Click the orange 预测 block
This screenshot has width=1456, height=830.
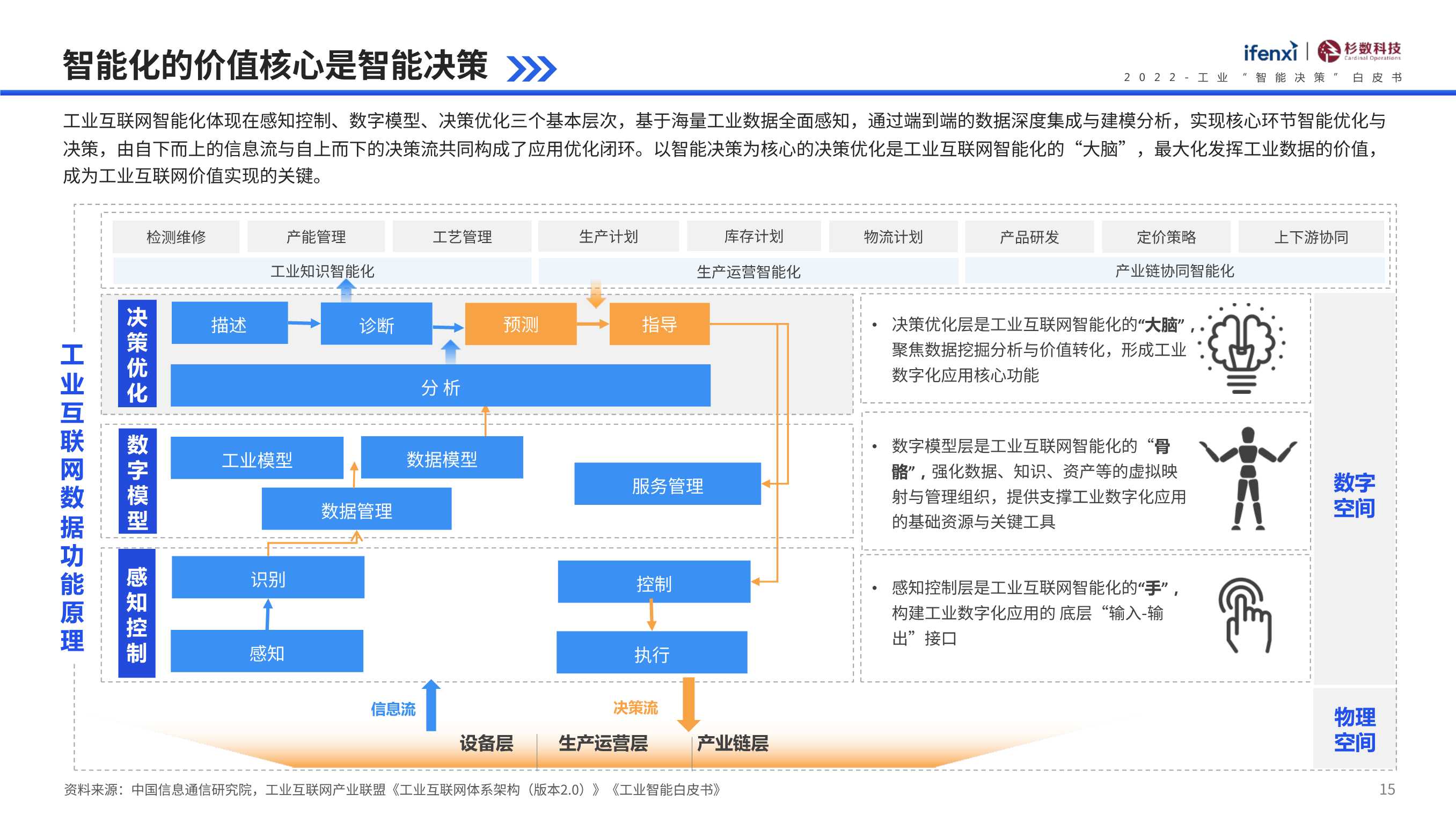[x=521, y=324]
